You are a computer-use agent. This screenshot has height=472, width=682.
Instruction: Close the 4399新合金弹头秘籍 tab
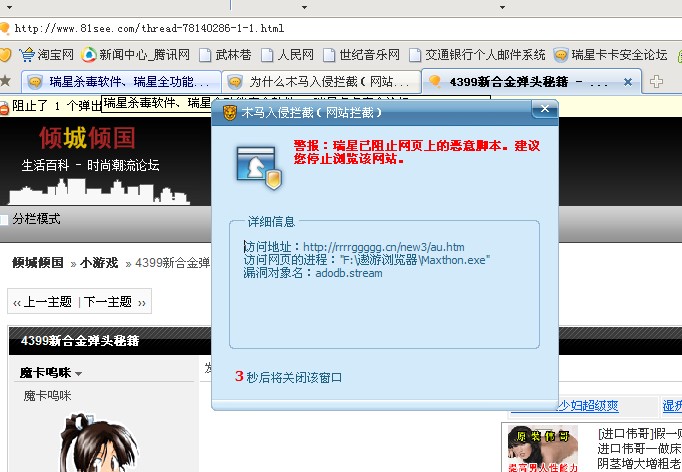pos(628,81)
